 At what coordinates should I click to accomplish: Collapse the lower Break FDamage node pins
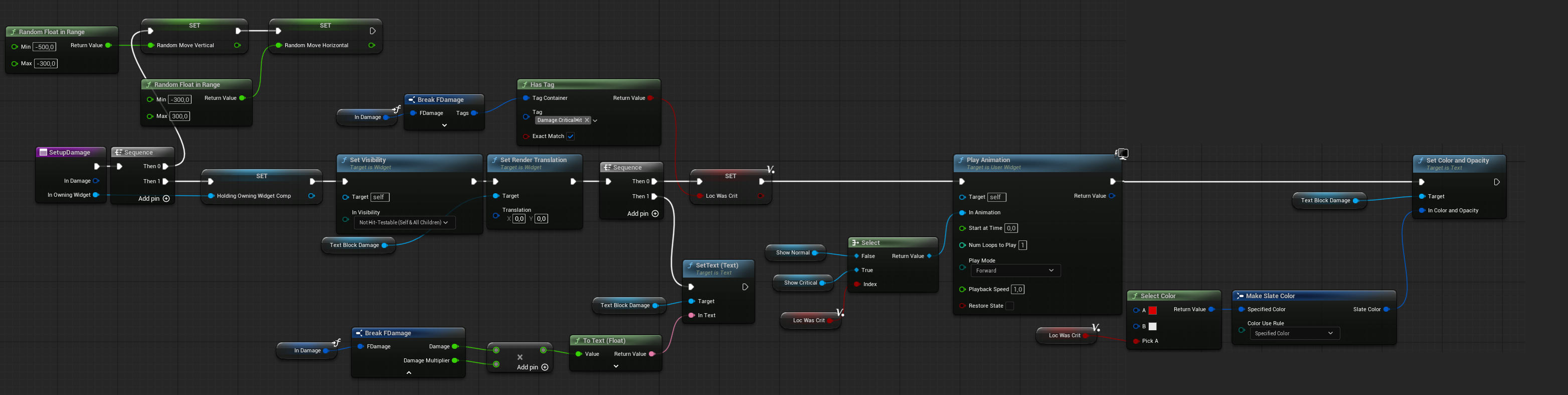(x=409, y=372)
